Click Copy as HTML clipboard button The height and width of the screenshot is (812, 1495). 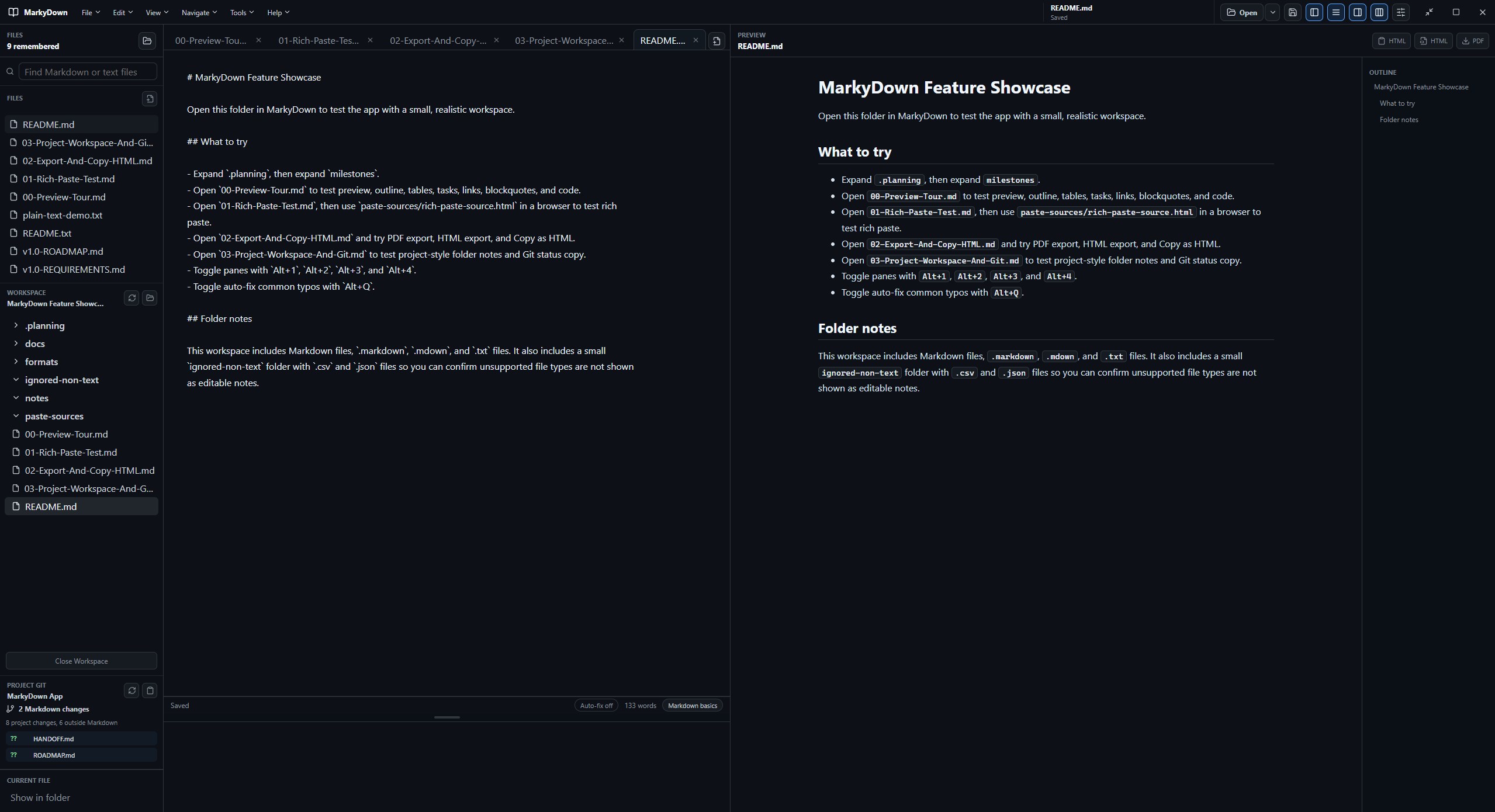[1392, 41]
